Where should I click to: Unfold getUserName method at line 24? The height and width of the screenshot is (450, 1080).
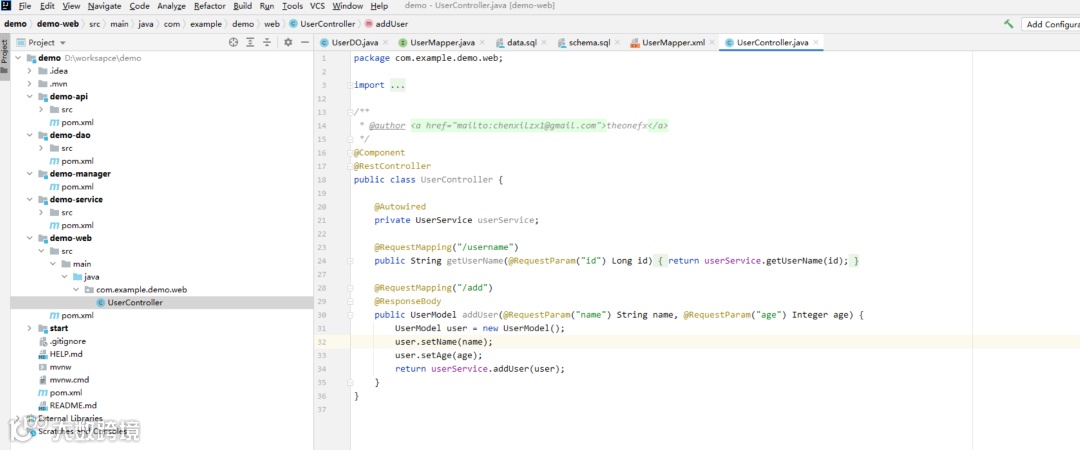(x=351, y=261)
